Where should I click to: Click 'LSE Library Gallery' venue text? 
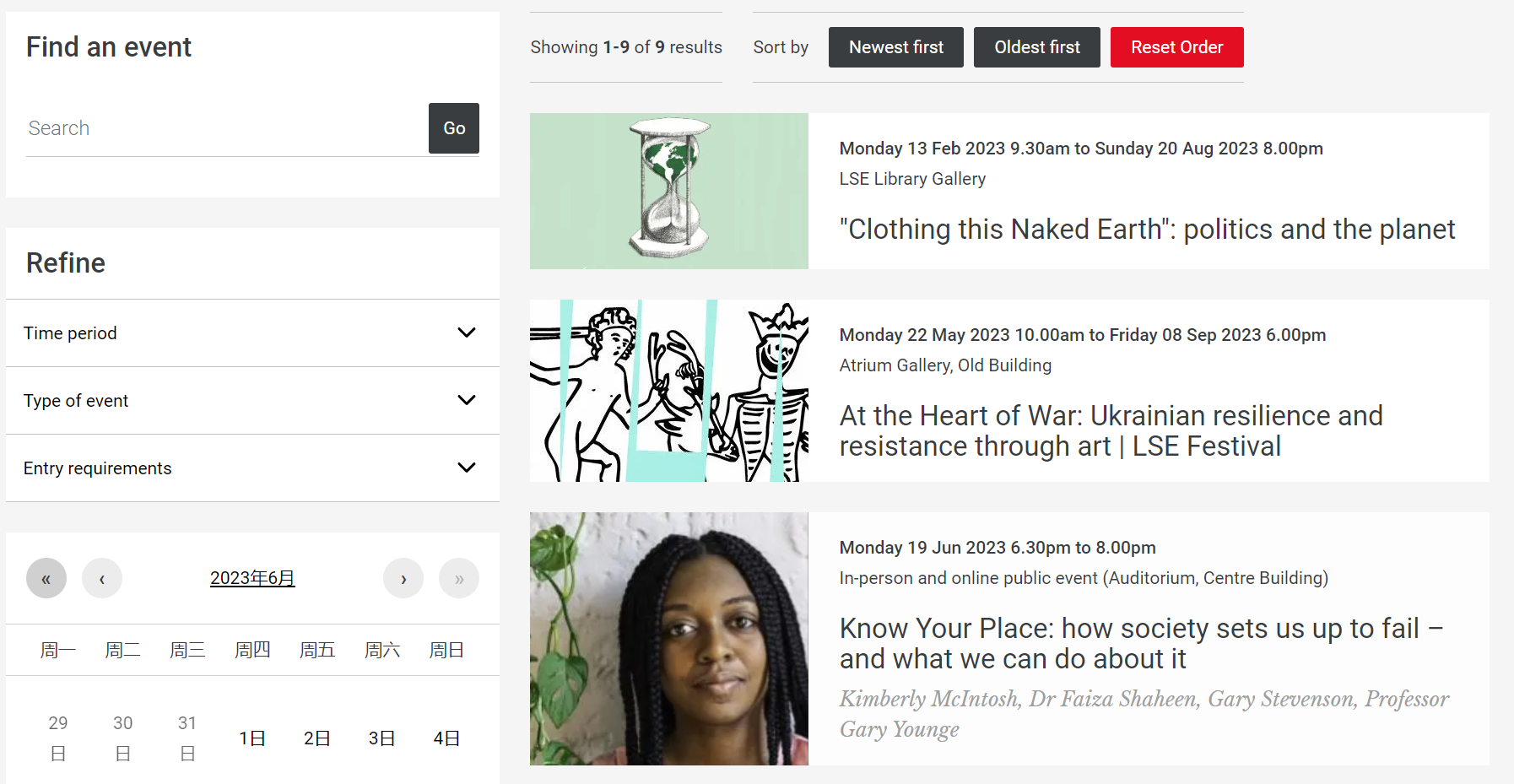tap(912, 179)
